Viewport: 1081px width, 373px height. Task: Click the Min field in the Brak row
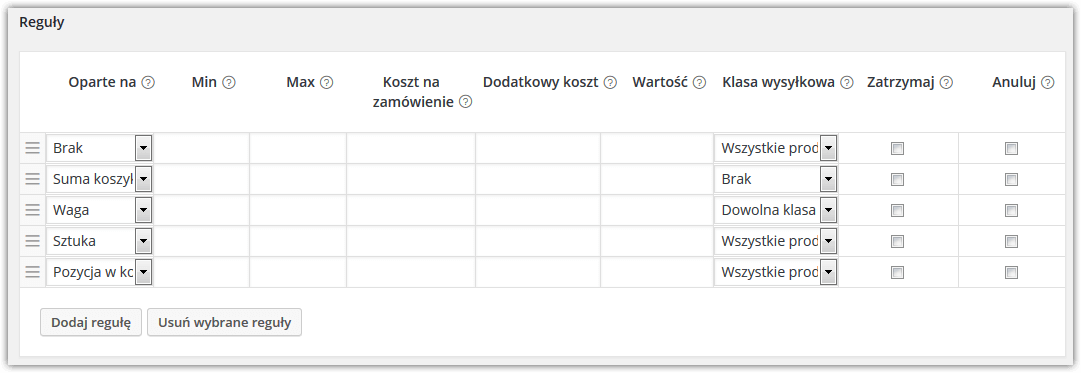click(201, 148)
